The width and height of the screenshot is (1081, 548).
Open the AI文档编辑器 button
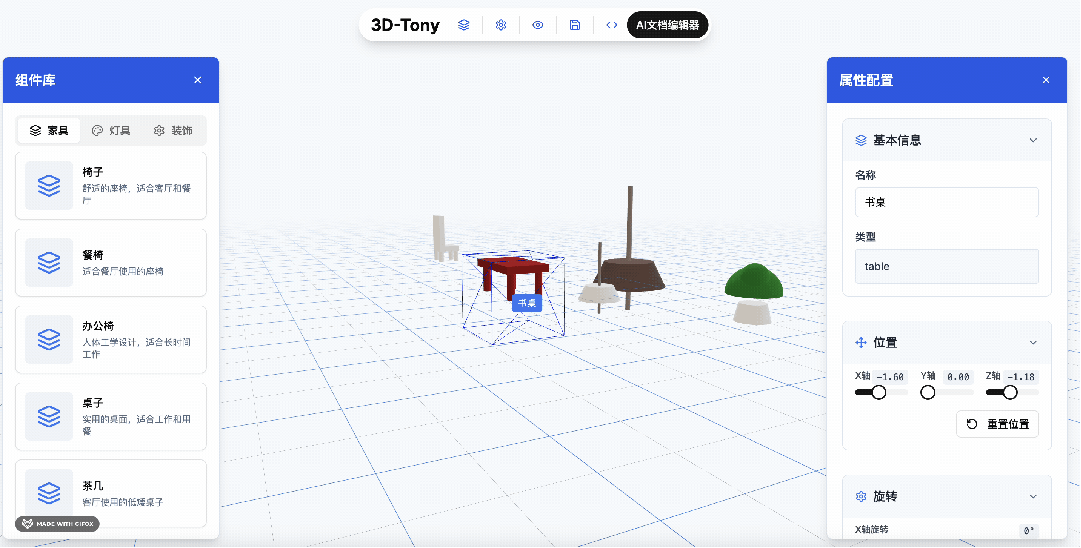tap(667, 25)
